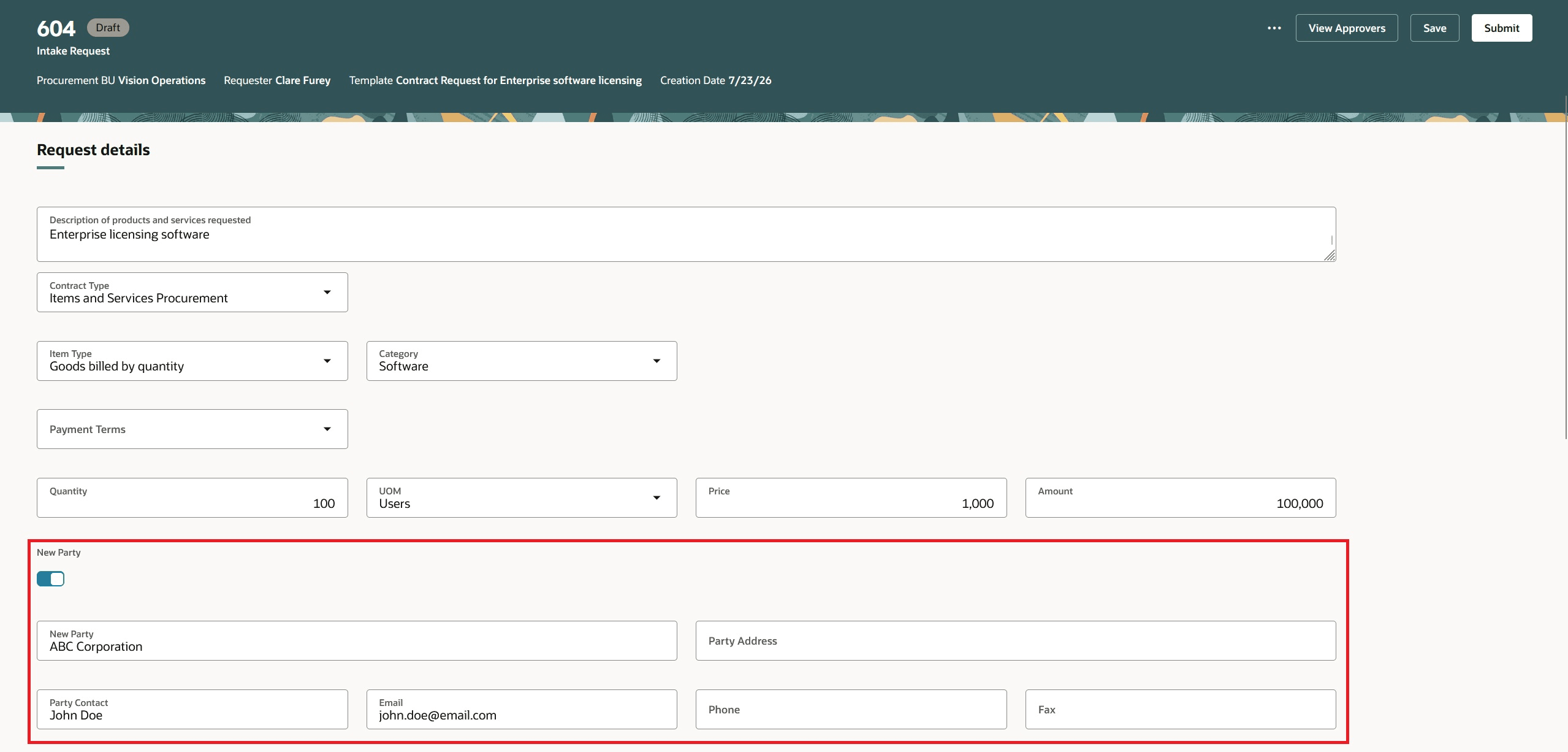Click the View Approvers button

1347,28
